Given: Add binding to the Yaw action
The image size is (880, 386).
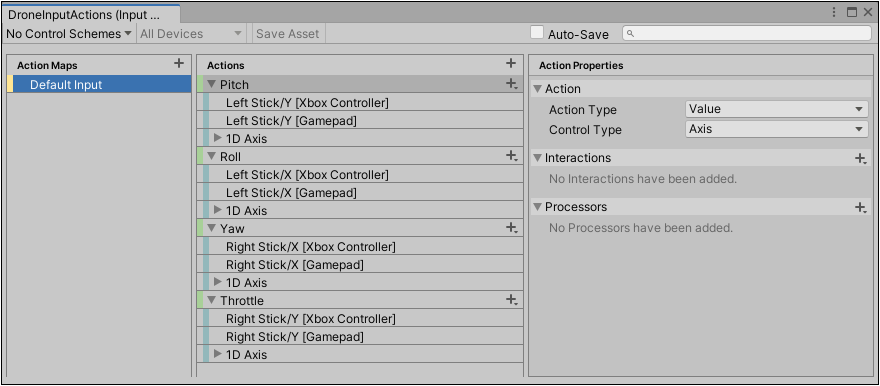Looking at the screenshot, I should pyautogui.click(x=511, y=228).
